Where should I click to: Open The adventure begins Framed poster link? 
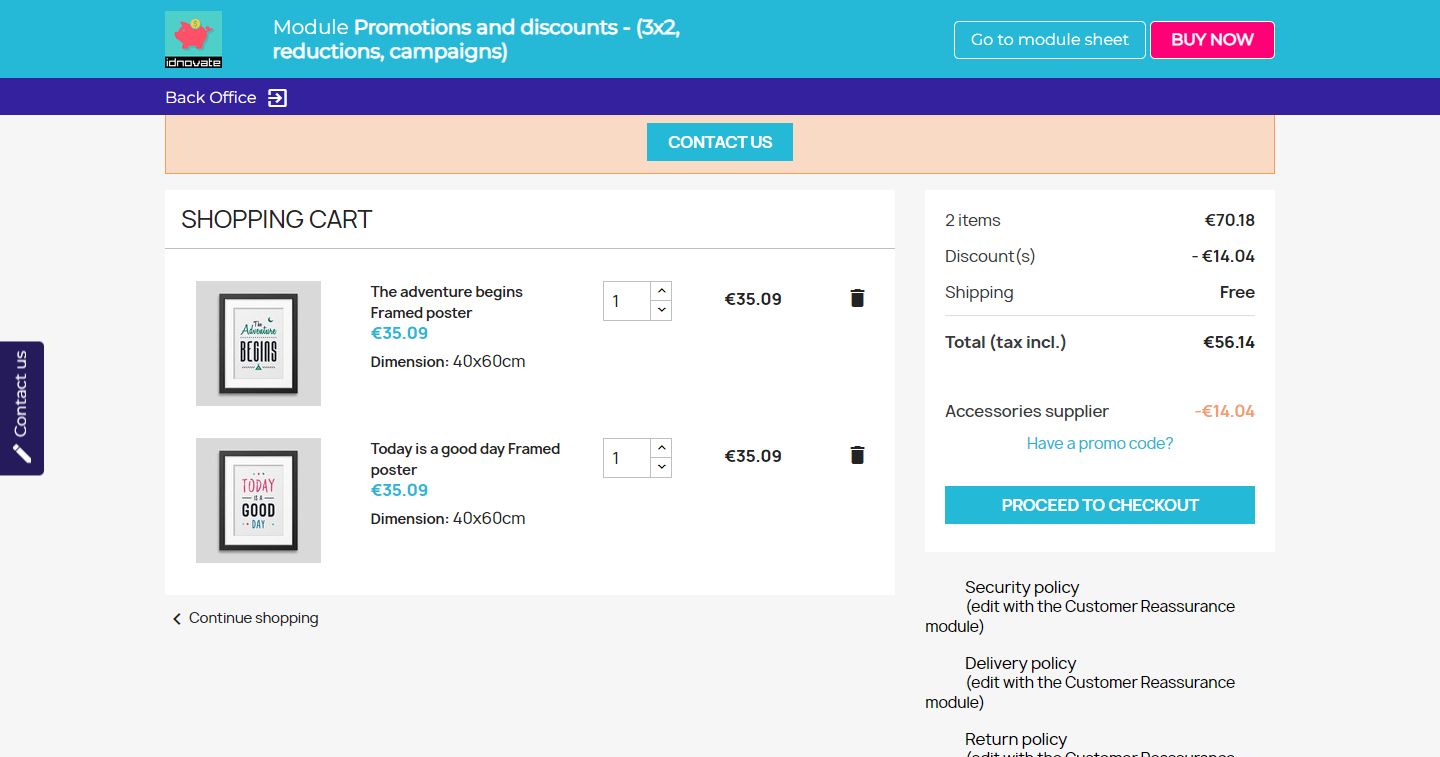pyautogui.click(x=446, y=302)
